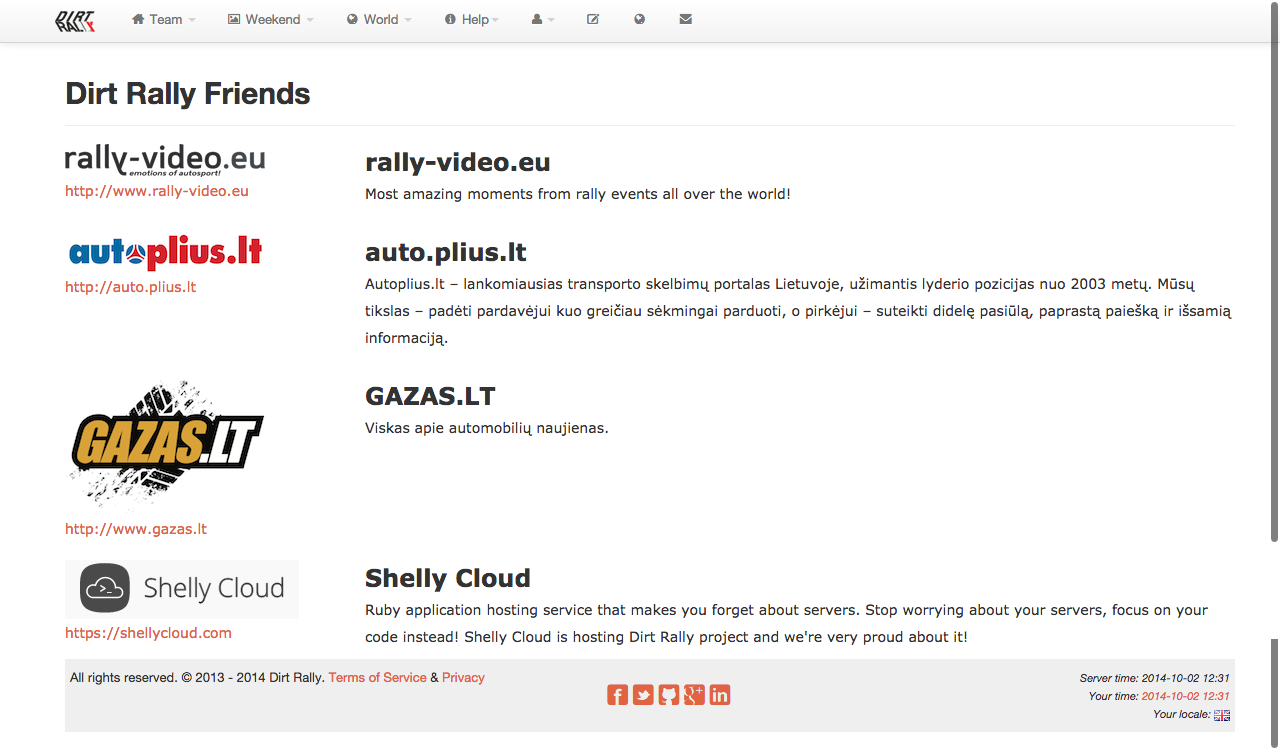Click 'Viskas apie automobilių naujienas.' text

pyautogui.click(x=487, y=428)
